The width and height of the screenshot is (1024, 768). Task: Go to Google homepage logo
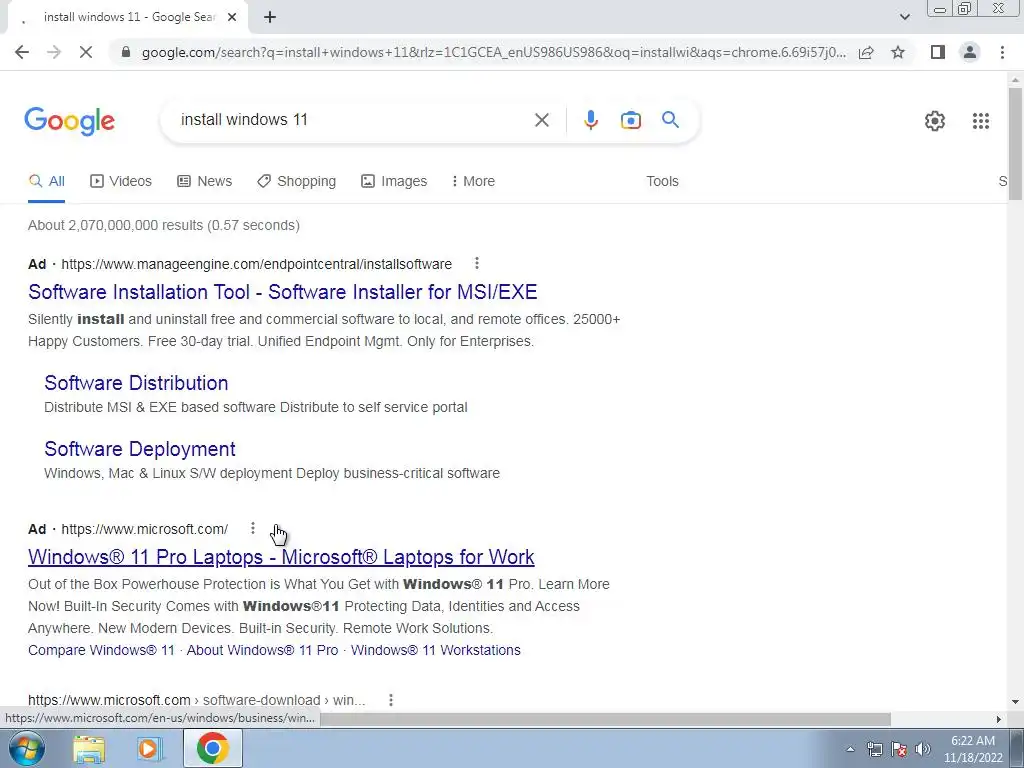(69, 121)
